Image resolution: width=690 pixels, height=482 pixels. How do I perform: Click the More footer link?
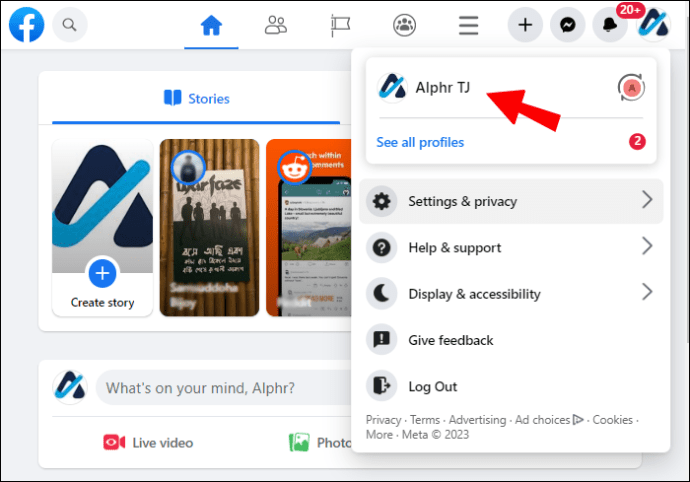pyautogui.click(x=379, y=435)
